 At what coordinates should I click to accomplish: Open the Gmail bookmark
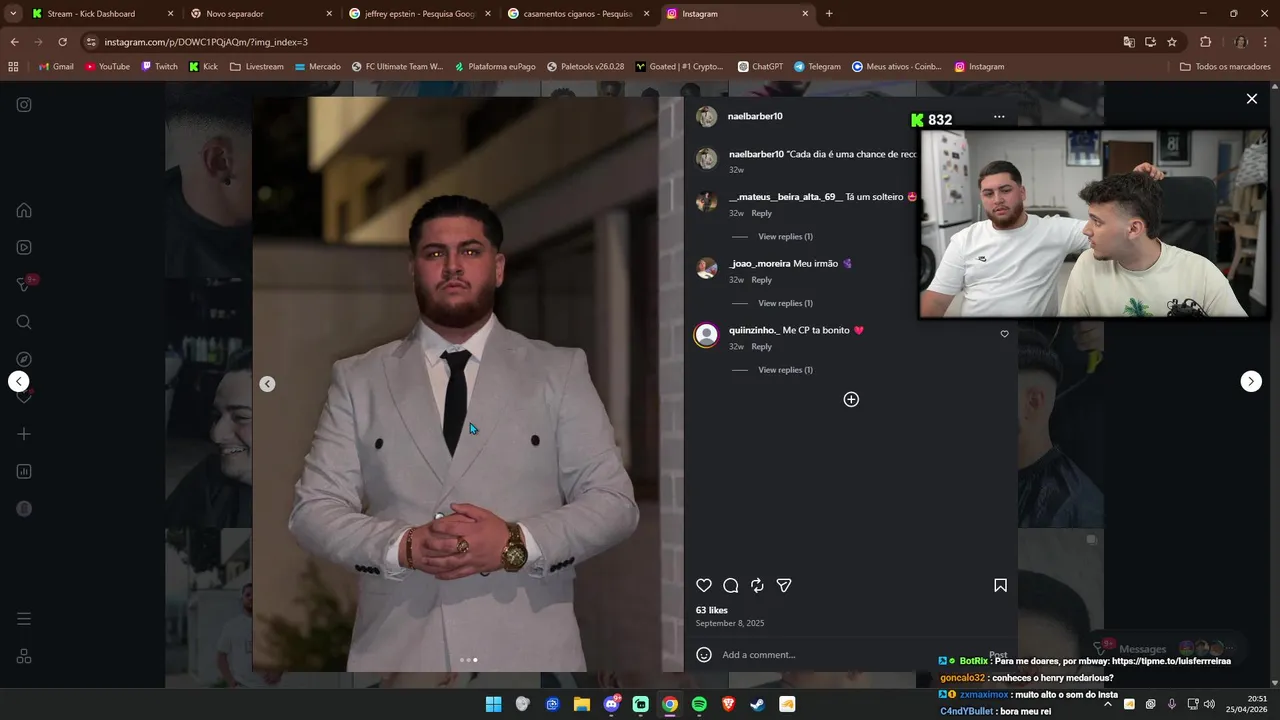pyautogui.click(x=56, y=66)
